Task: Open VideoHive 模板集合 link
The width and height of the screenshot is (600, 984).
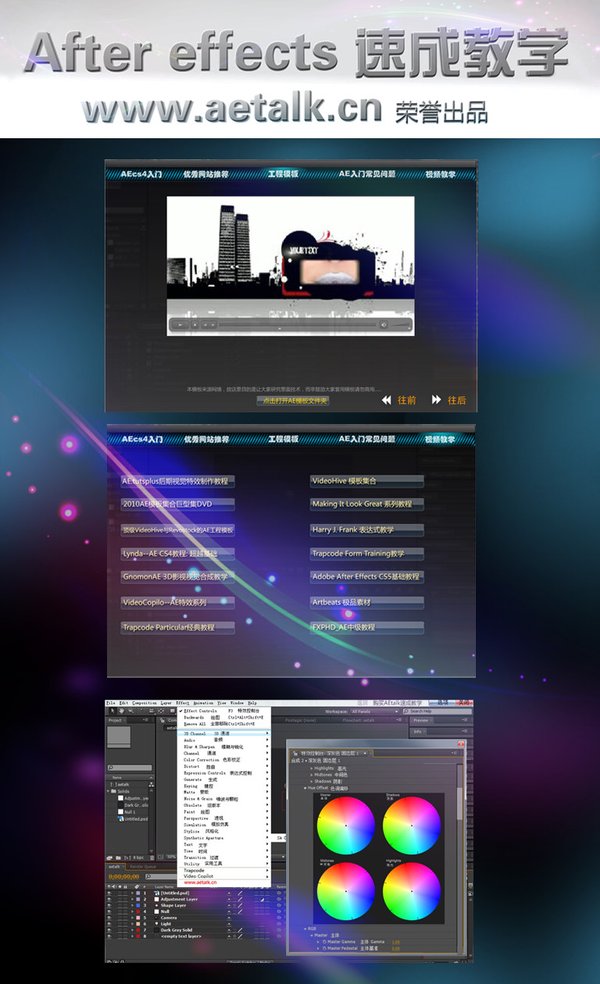Action: click(x=367, y=481)
